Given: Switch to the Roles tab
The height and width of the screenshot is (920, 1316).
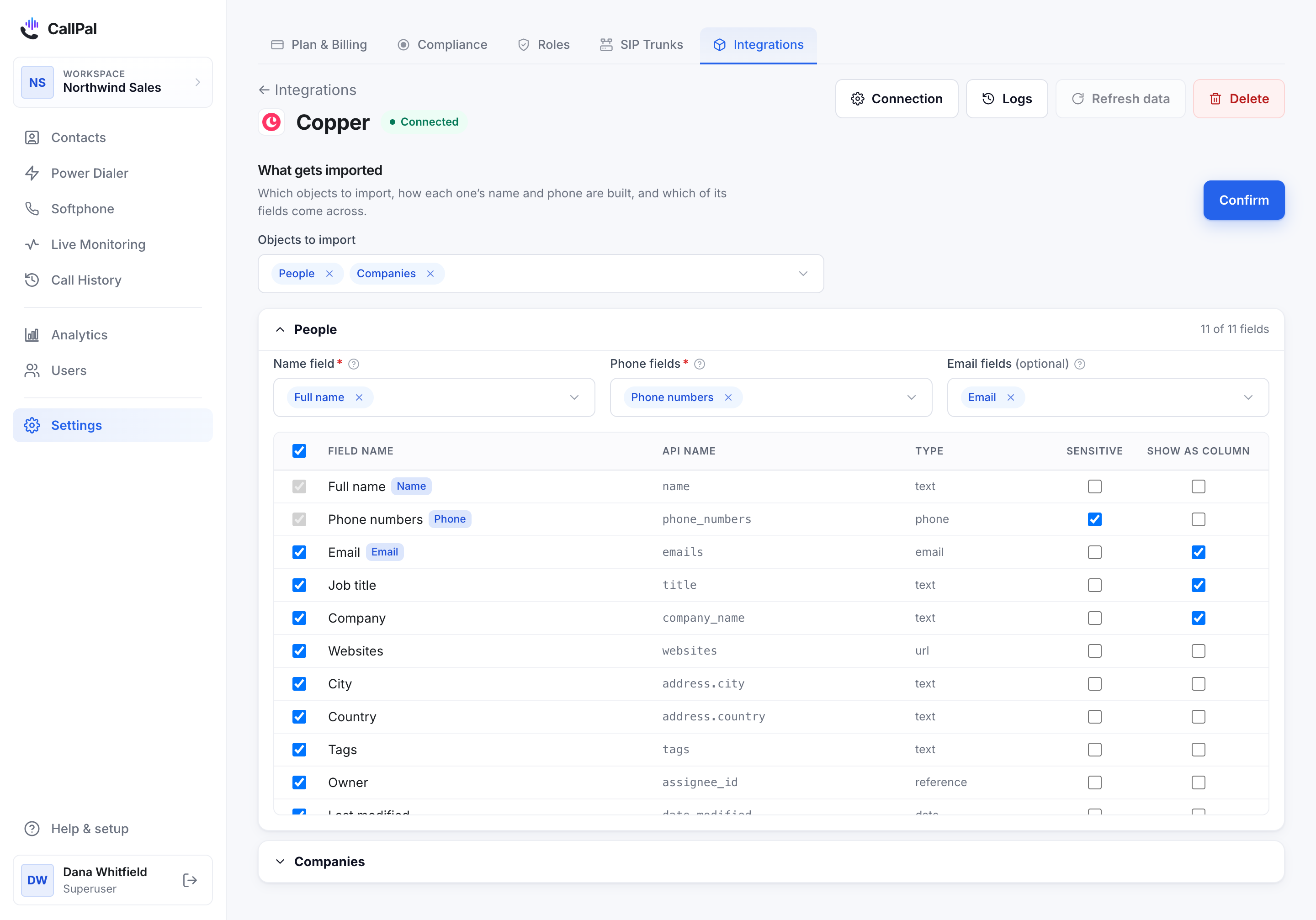Looking at the screenshot, I should click(x=543, y=45).
